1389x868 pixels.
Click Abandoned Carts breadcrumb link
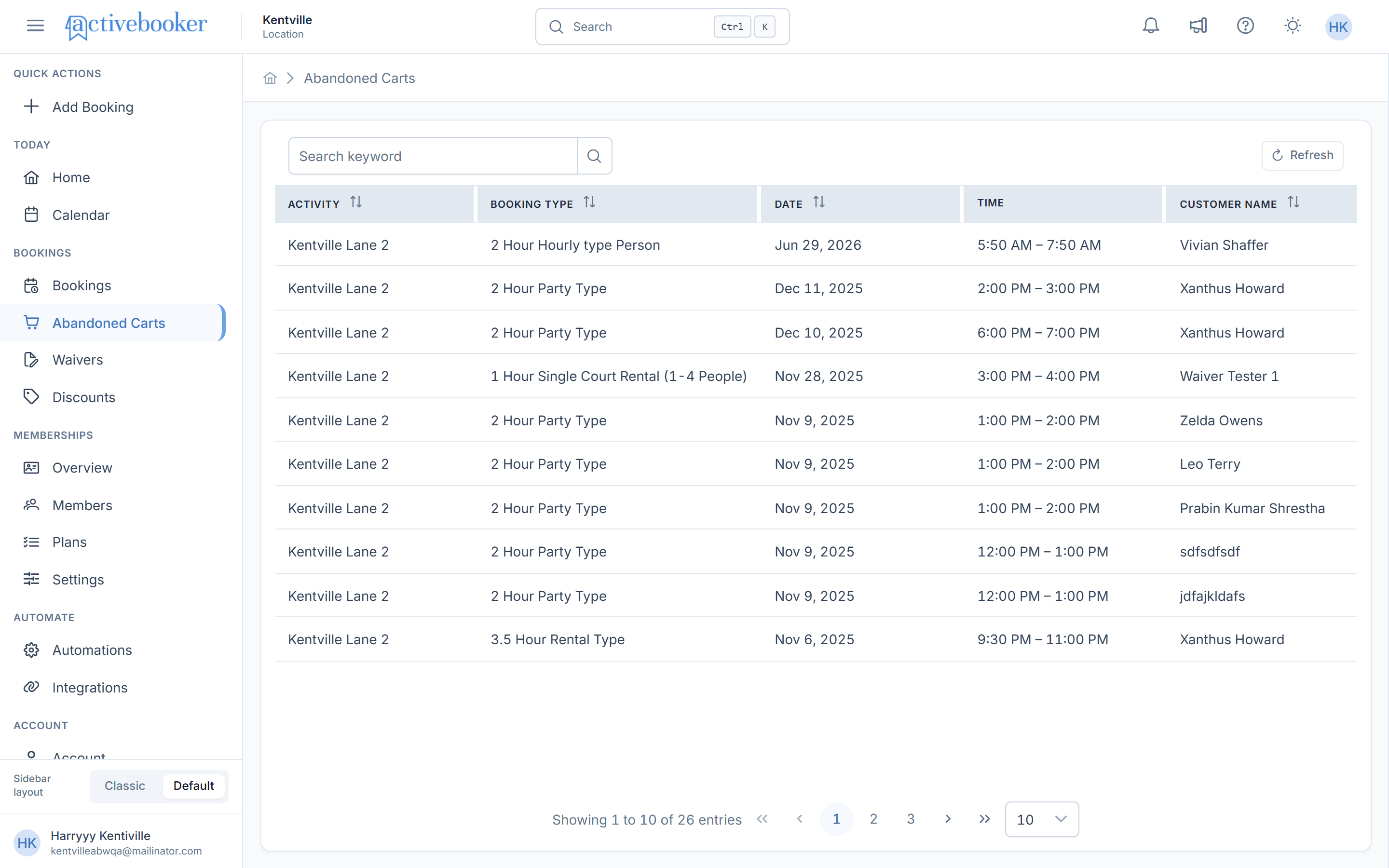click(359, 78)
